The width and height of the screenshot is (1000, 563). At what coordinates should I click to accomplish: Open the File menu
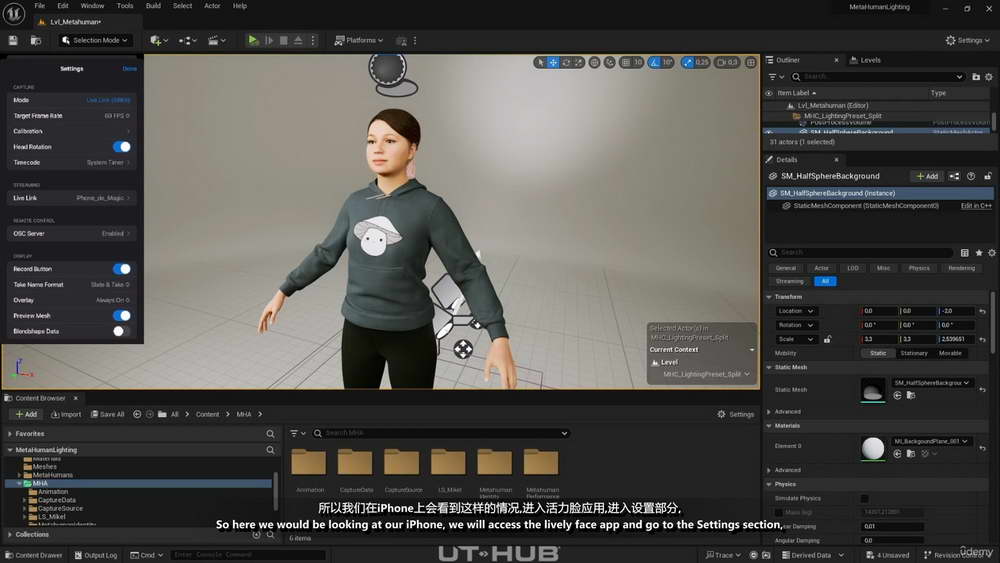[40, 6]
